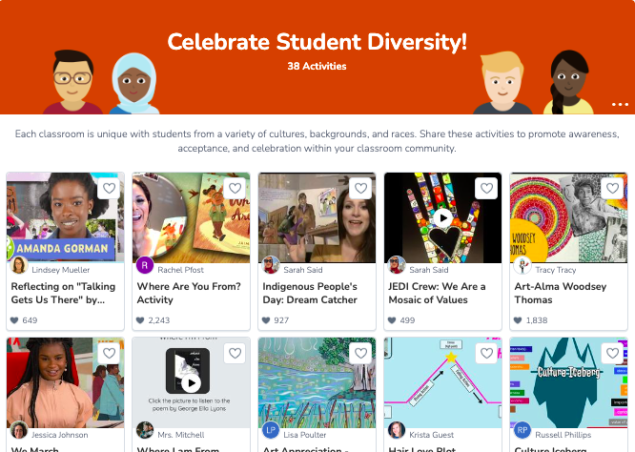This screenshot has width=635, height=452.
Task: Open Lindsey Mueller's author profile
Action: pos(61,270)
